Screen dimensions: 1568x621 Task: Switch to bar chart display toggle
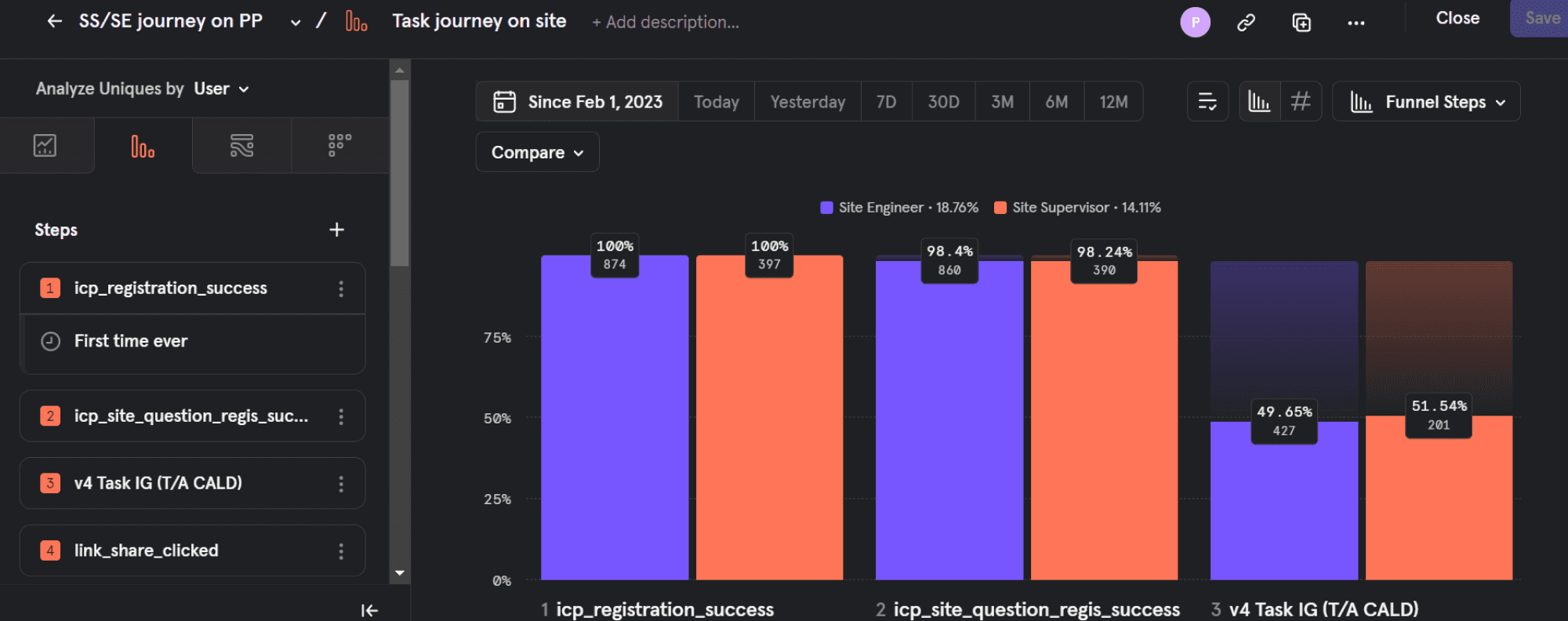[x=1259, y=101]
